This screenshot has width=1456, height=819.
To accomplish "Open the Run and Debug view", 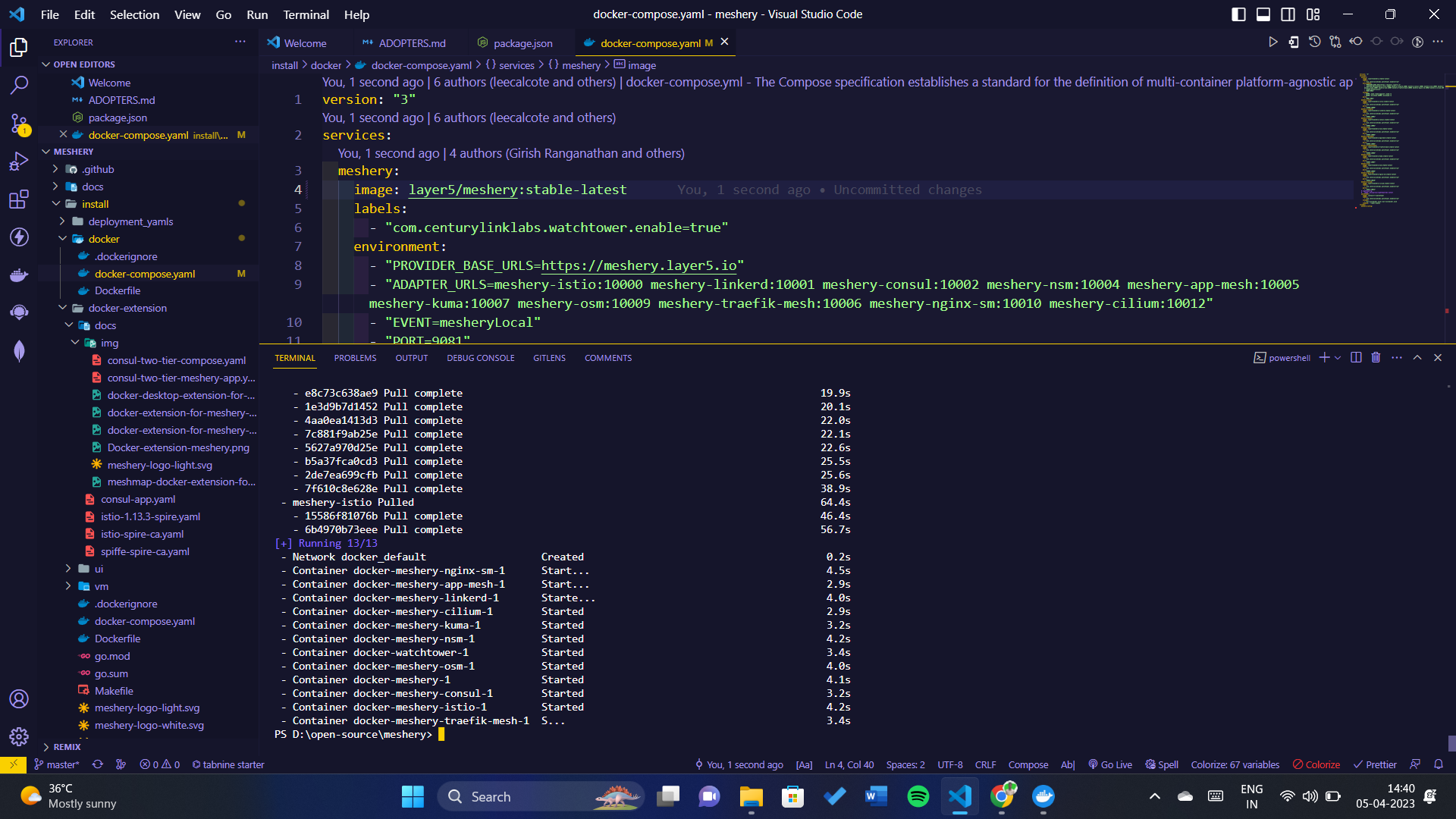I will 19,161.
